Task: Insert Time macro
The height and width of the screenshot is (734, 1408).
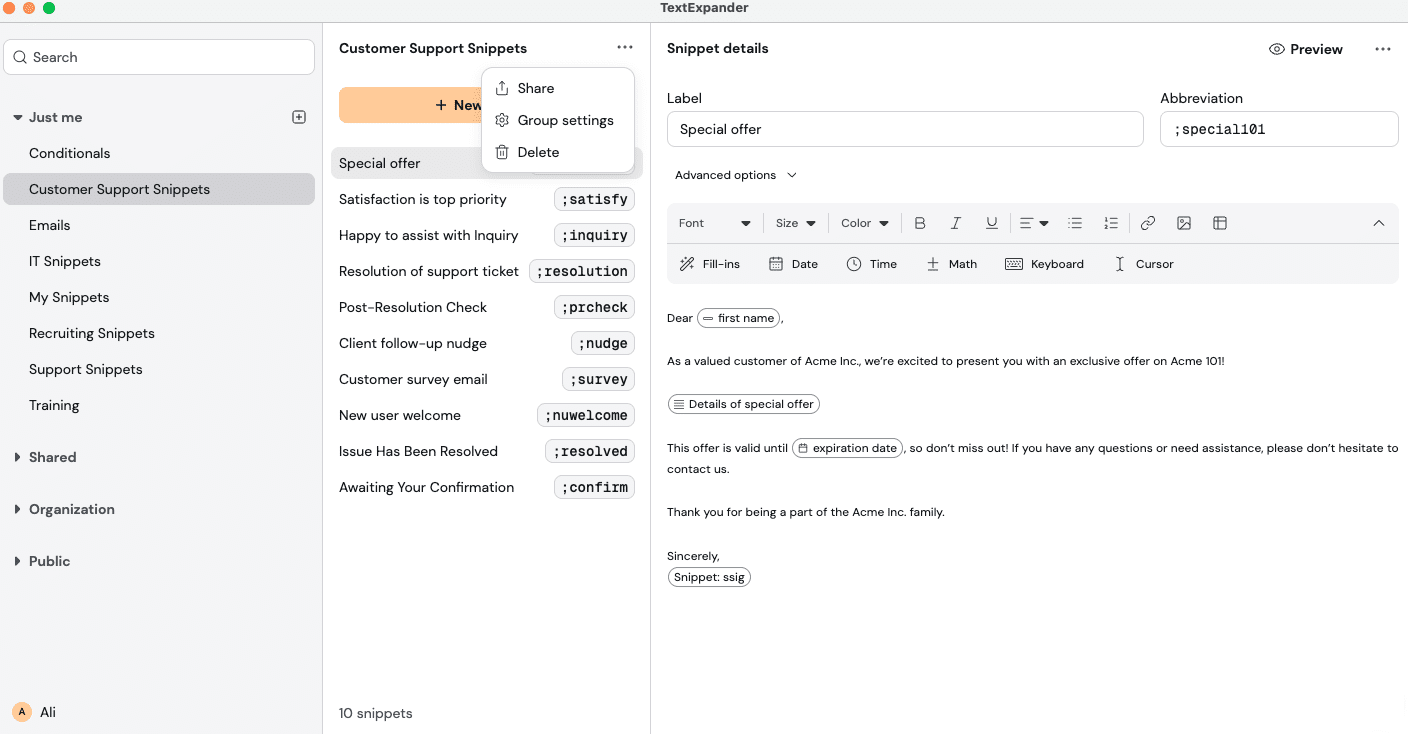Action: tap(872, 264)
